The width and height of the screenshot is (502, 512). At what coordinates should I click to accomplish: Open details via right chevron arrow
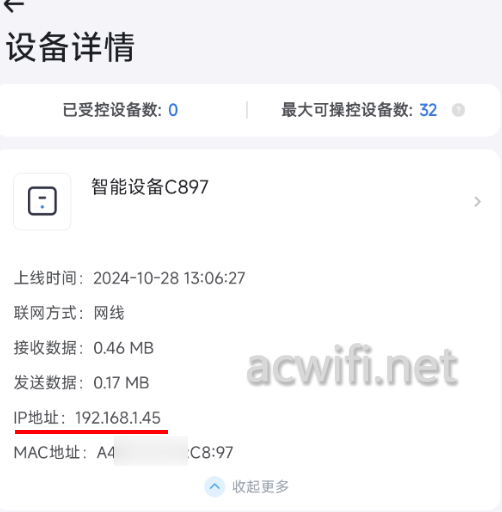(477, 202)
